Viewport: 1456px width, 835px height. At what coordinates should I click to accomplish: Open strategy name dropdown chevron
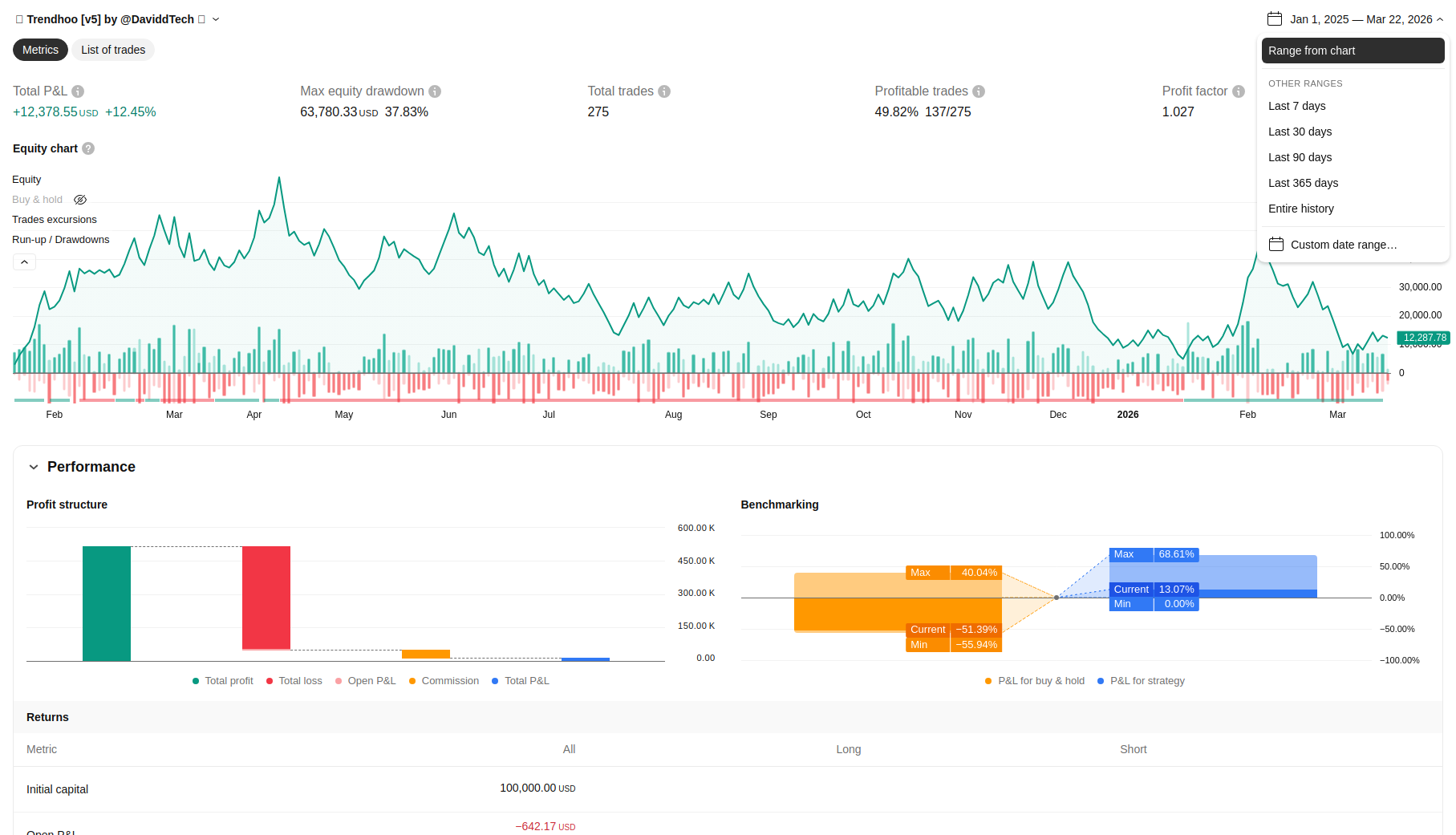point(216,19)
